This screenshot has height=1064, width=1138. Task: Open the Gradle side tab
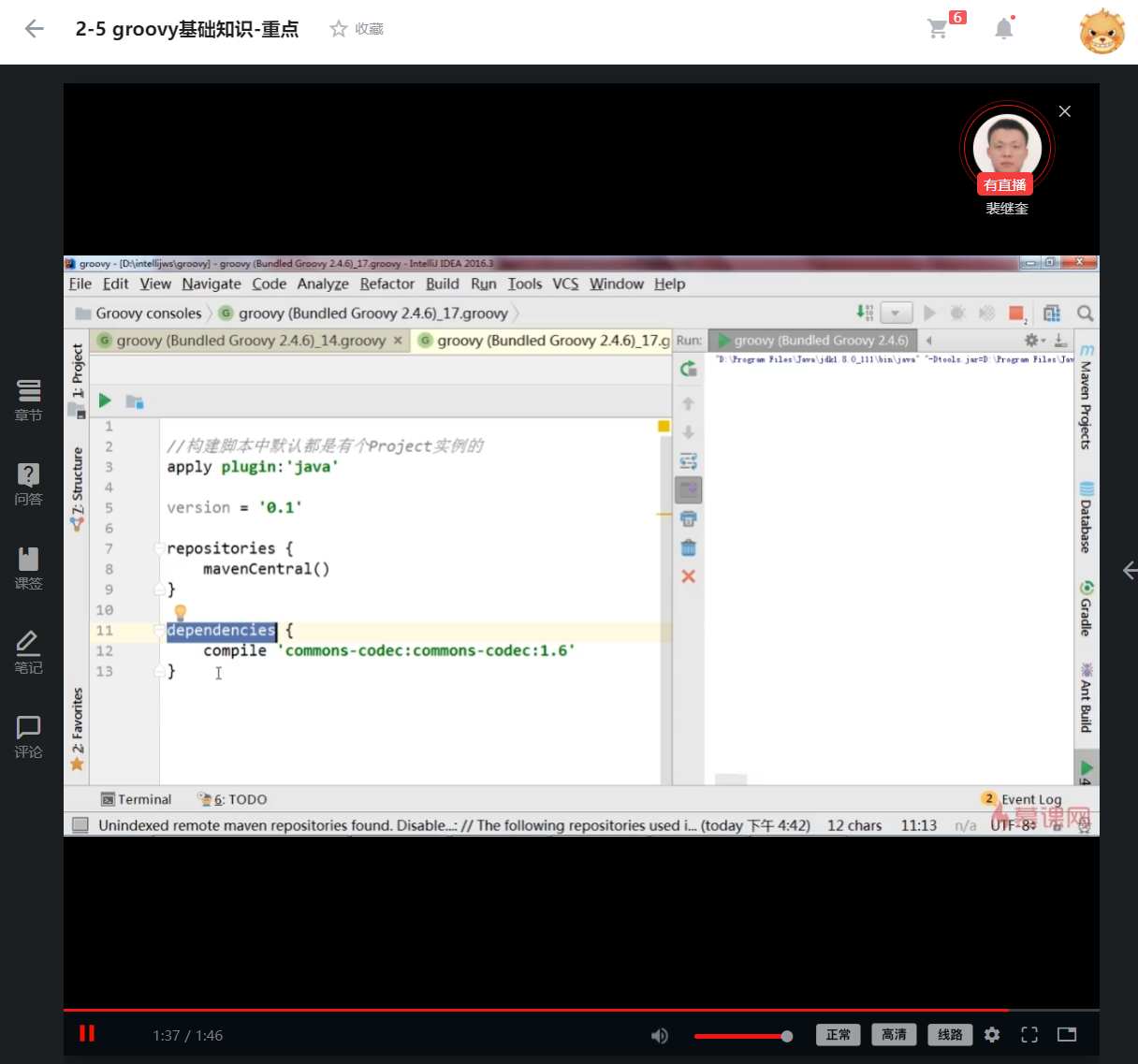[1087, 608]
